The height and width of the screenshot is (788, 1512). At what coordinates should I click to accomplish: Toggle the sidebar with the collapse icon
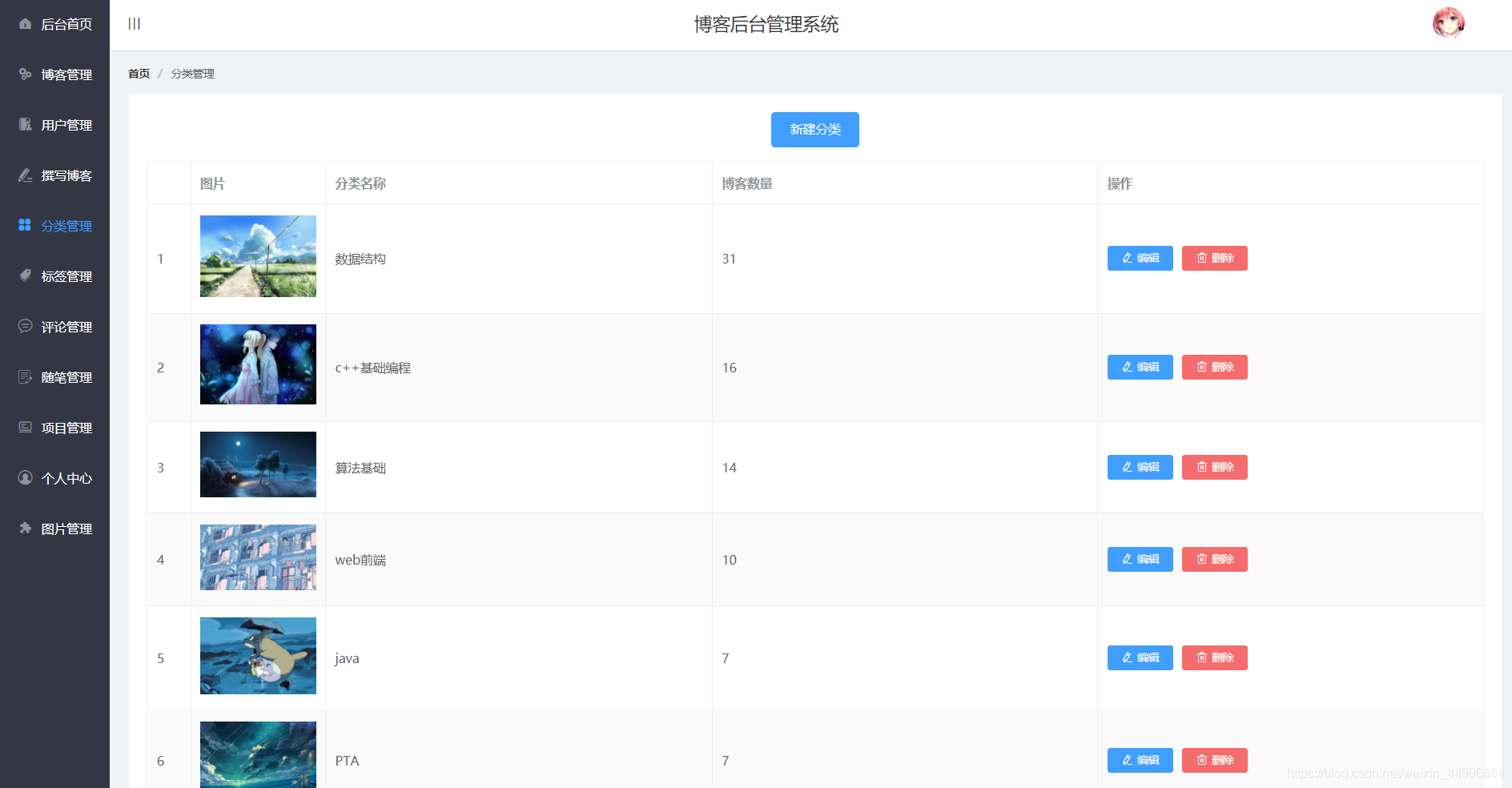click(135, 24)
